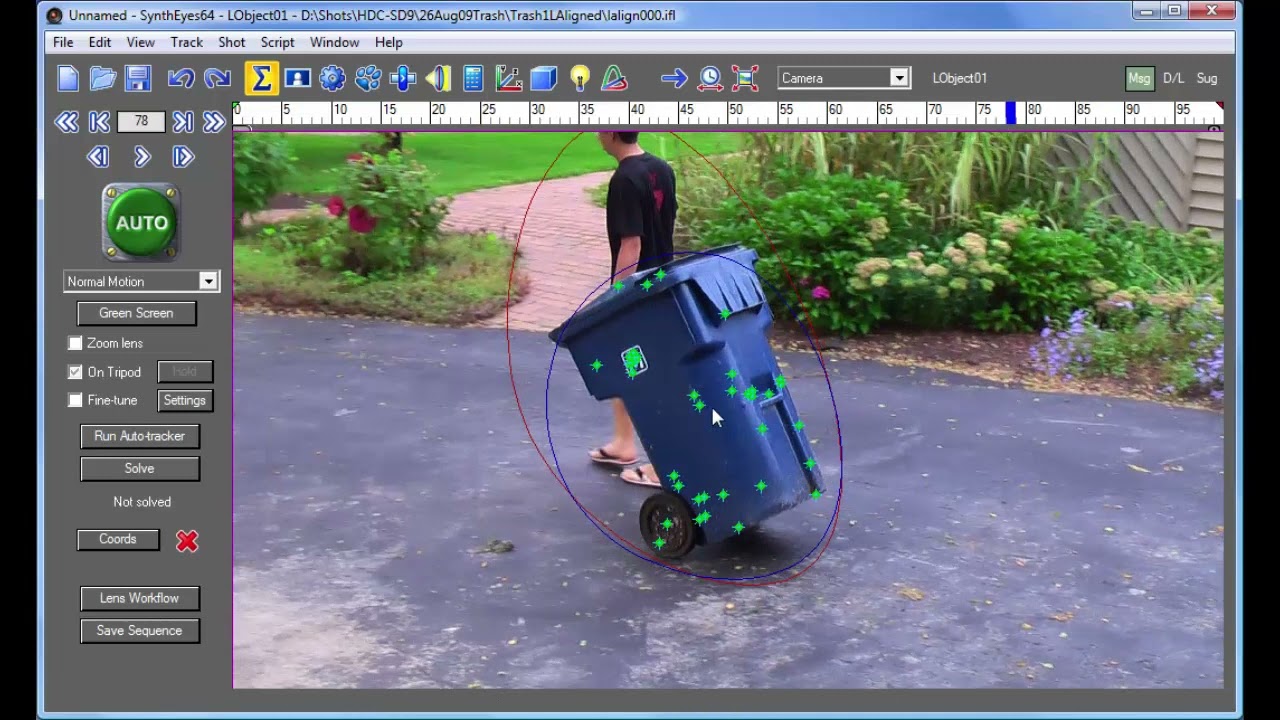Jump to next key with double-right arrows
The image size is (1280, 720).
pyautogui.click(x=214, y=122)
